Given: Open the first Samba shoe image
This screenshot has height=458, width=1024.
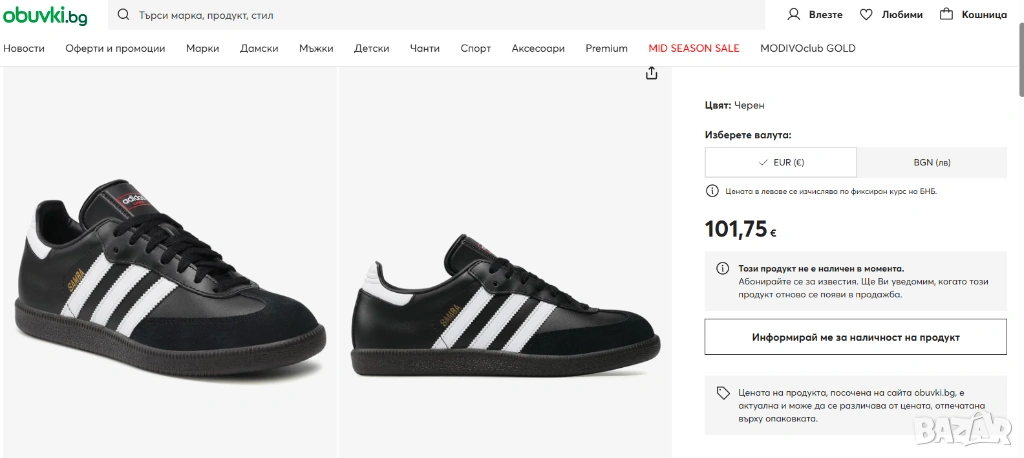Looking at the screenshot, I should click(170, 260).
